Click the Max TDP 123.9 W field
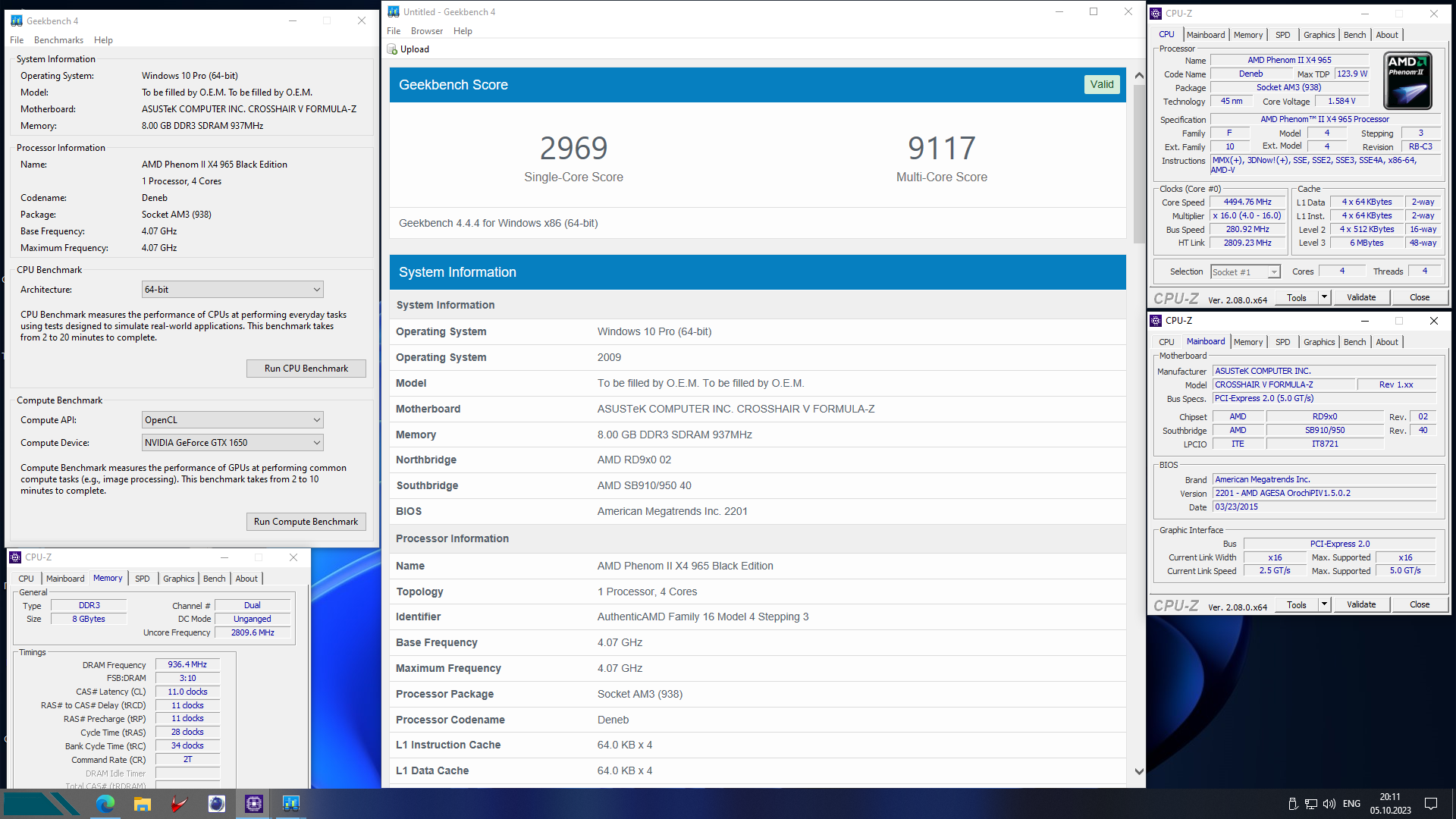 click(1351, 74)
